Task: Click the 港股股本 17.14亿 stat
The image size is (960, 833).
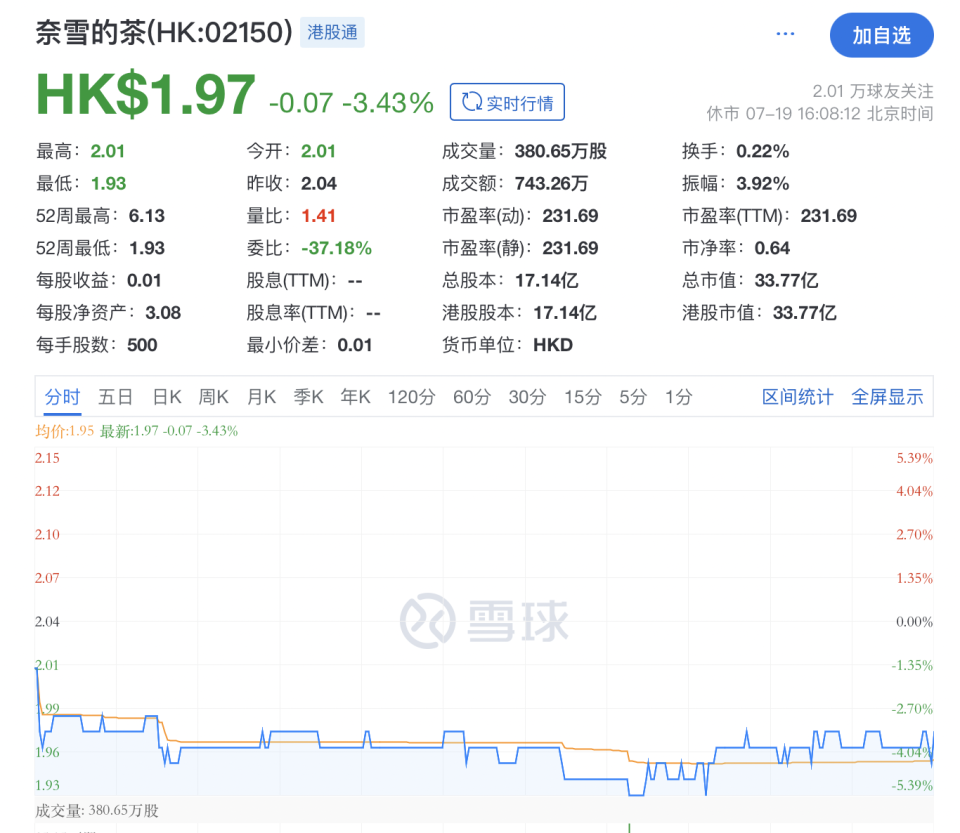Action: tap(519, 313)
